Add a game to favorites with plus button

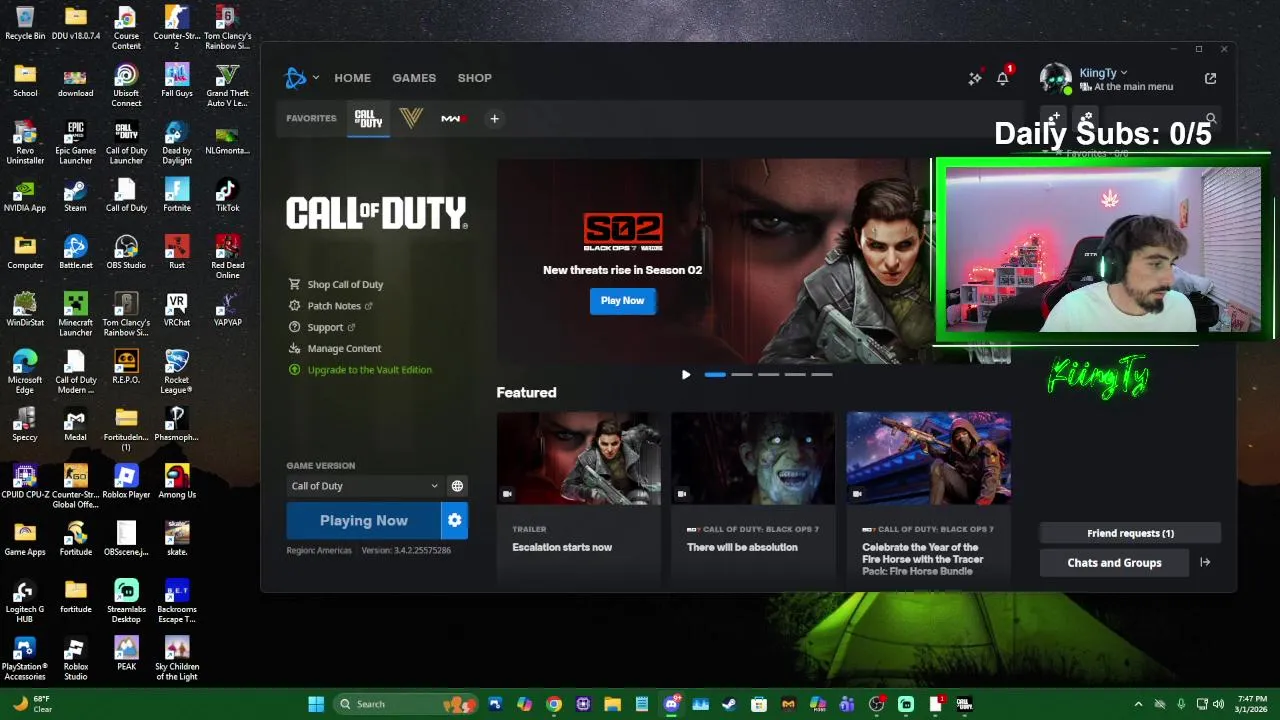coord(494,119)
